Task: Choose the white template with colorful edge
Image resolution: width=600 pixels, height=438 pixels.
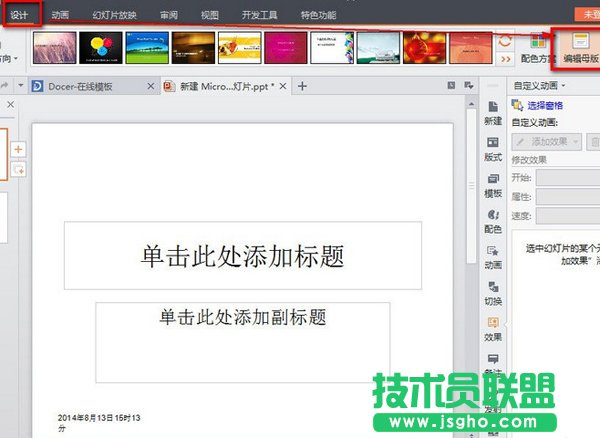Action: [332, 48]
